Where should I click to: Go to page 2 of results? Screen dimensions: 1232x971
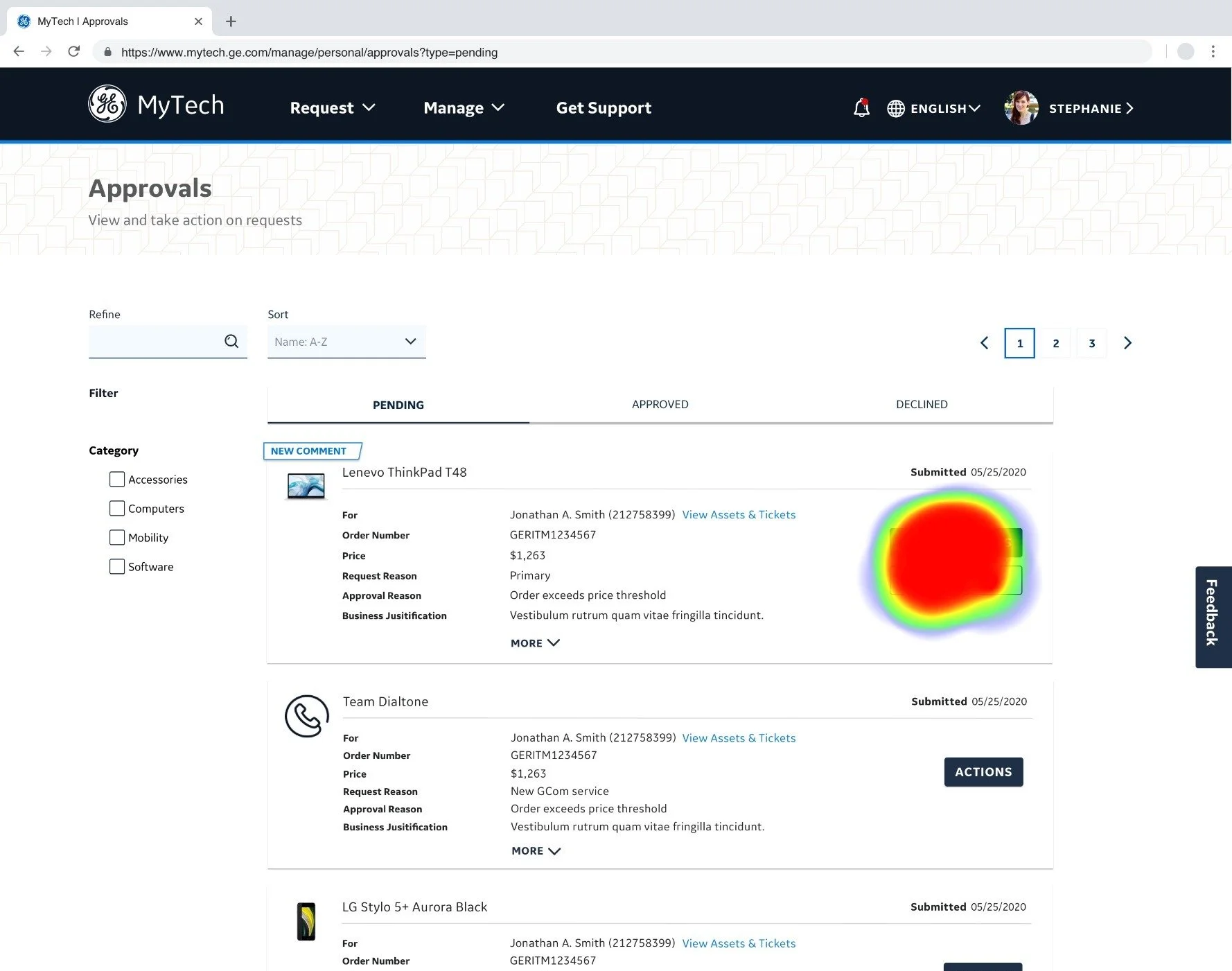point(1055,343)
